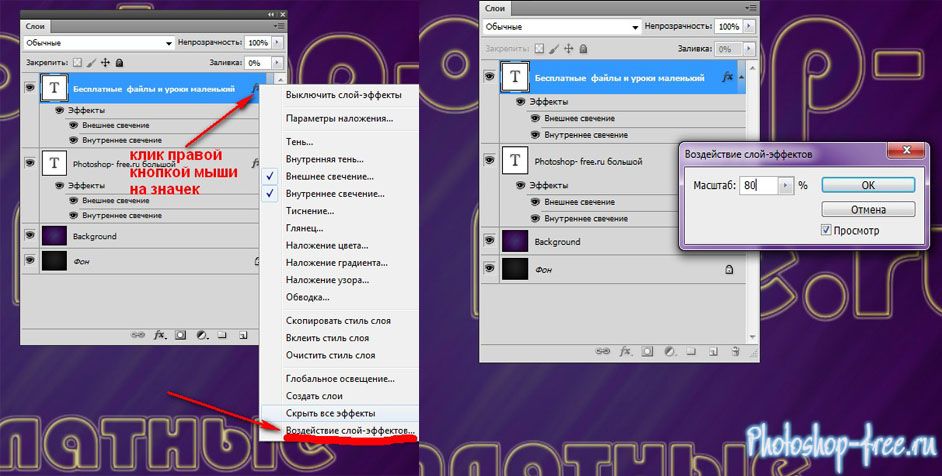Click adjustment layer icon in panel beside scale dialog
This screenshot has height=476, width=942.
tap(669, 351)
